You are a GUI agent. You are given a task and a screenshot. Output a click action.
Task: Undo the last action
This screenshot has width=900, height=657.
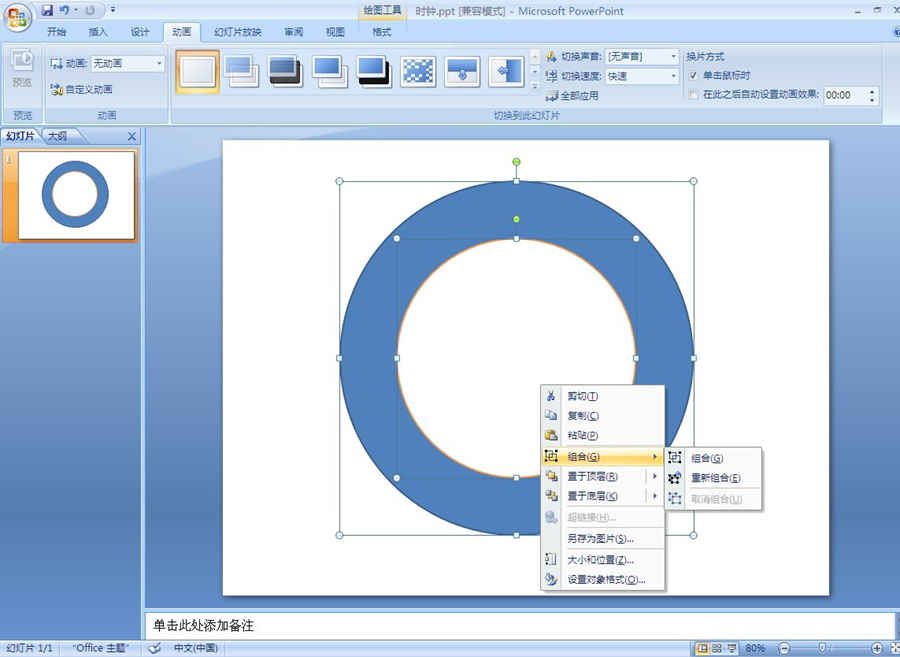pyautogui.click(x=64, y=10)
